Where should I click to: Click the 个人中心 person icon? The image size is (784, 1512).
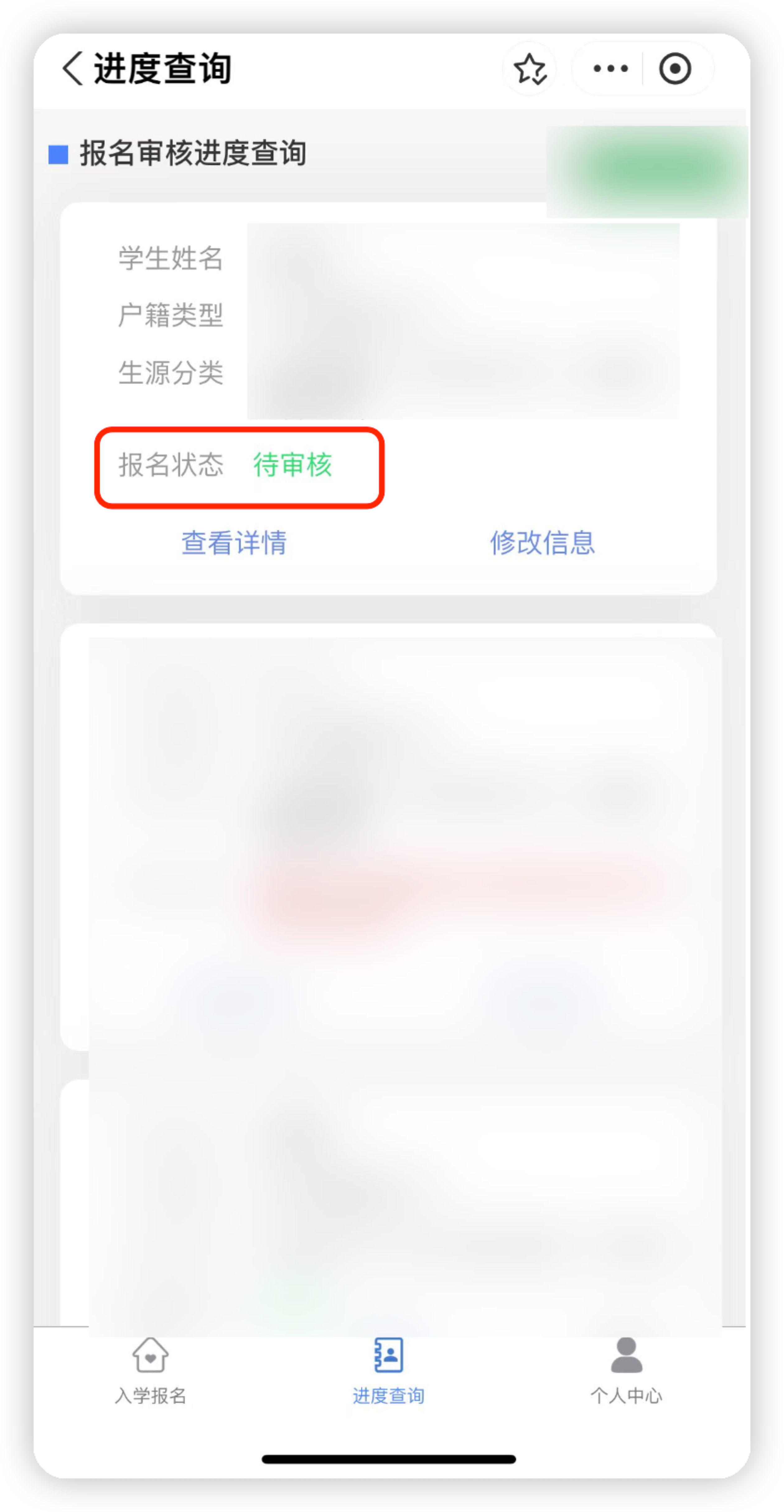click(x=627, y=1355)
